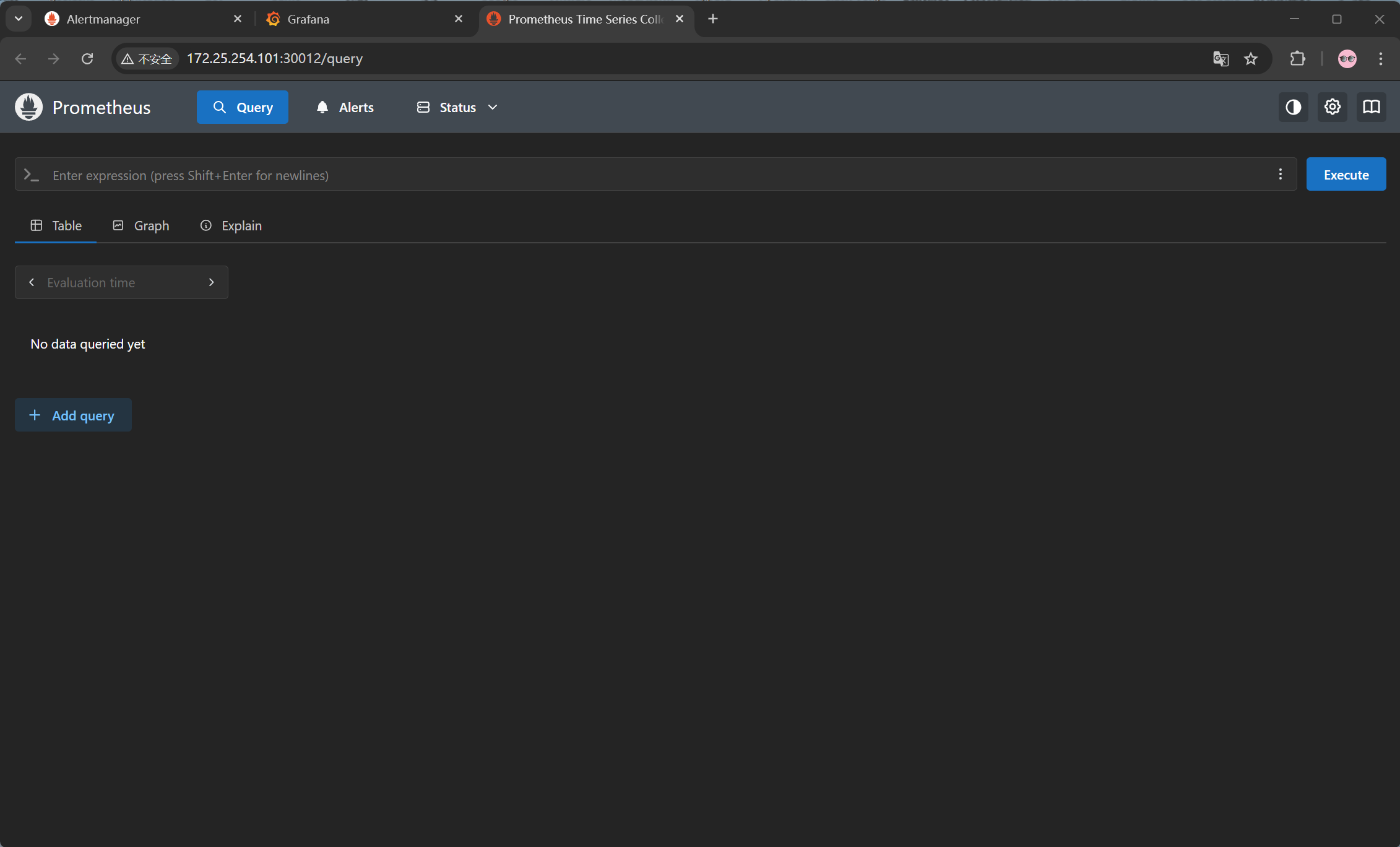Select the Prometheus Time Series browser tab
Viewport: 1400px width, 847px height.
[x=585, y=19]
